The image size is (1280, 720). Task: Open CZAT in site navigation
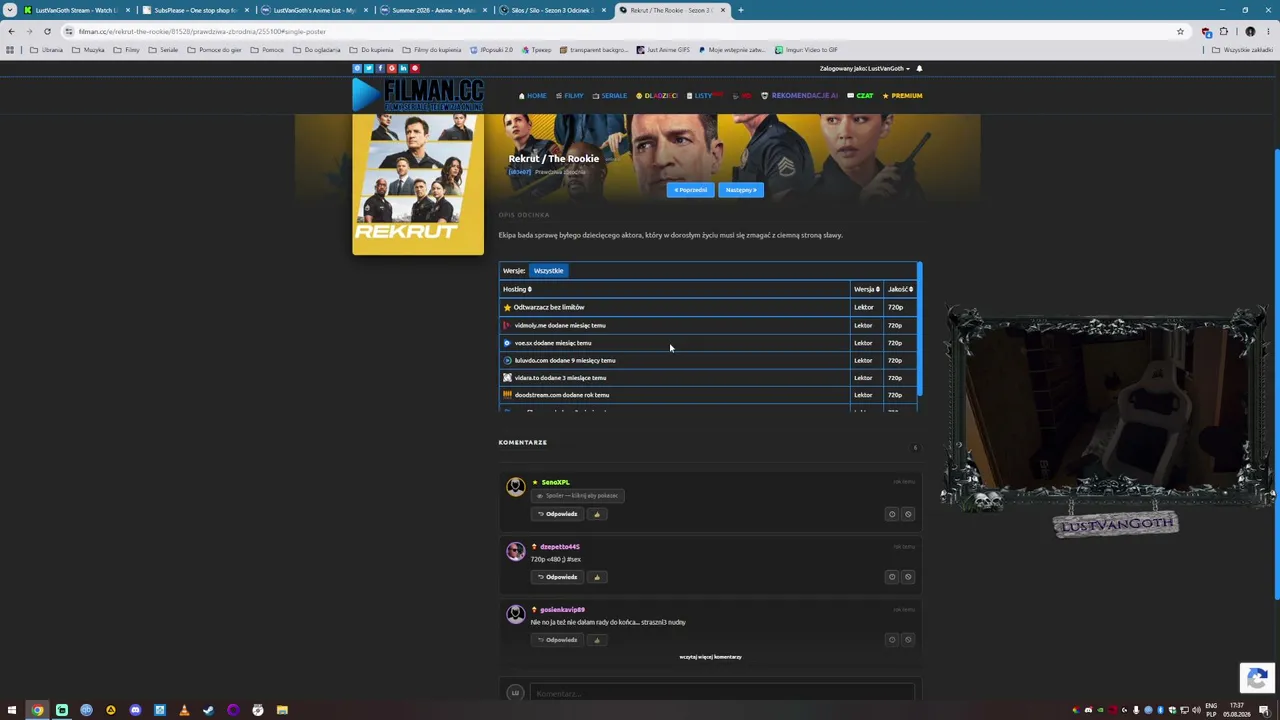[860, 96]
